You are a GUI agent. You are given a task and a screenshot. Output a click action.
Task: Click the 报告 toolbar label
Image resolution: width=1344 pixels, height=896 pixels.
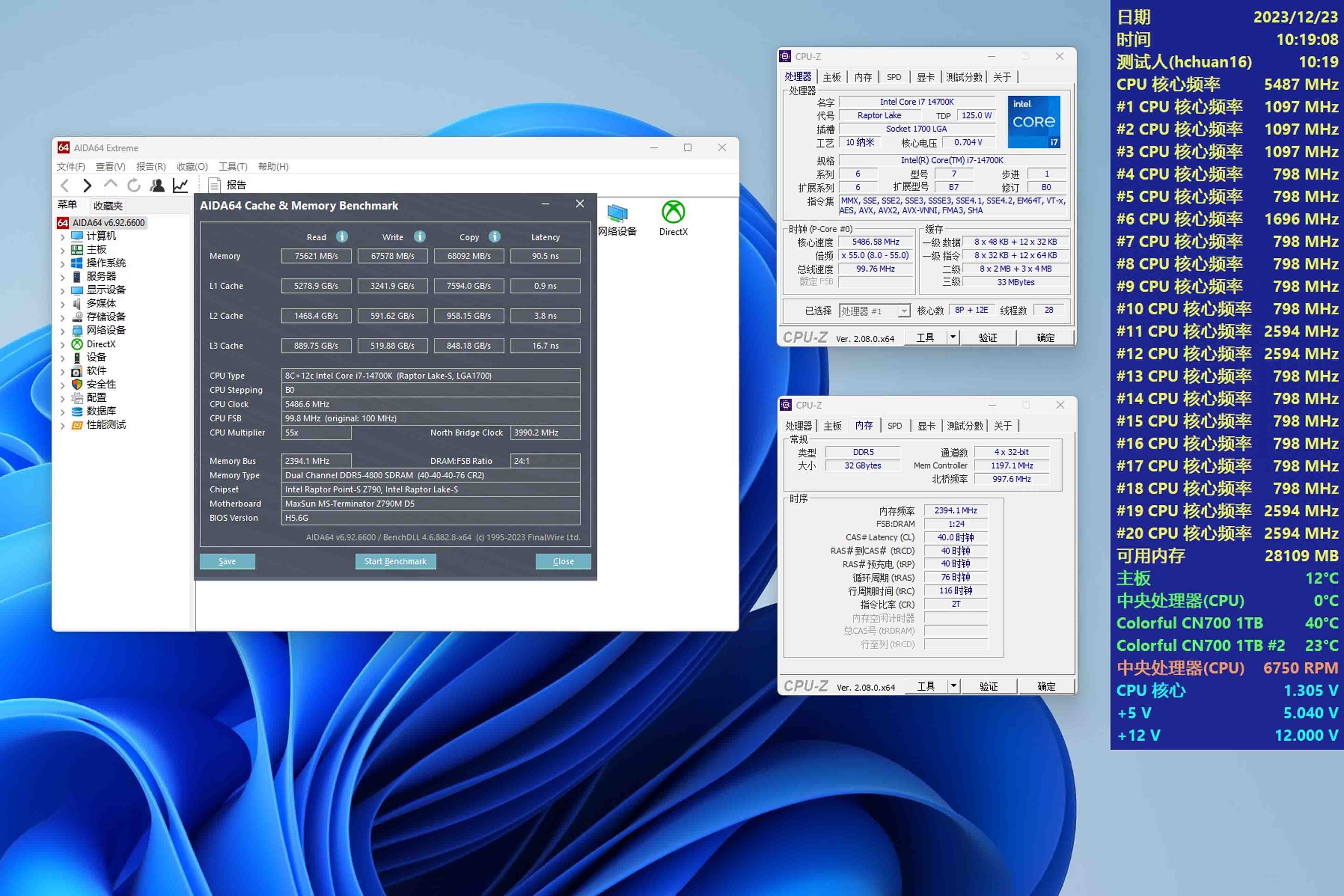coord(236,185)
